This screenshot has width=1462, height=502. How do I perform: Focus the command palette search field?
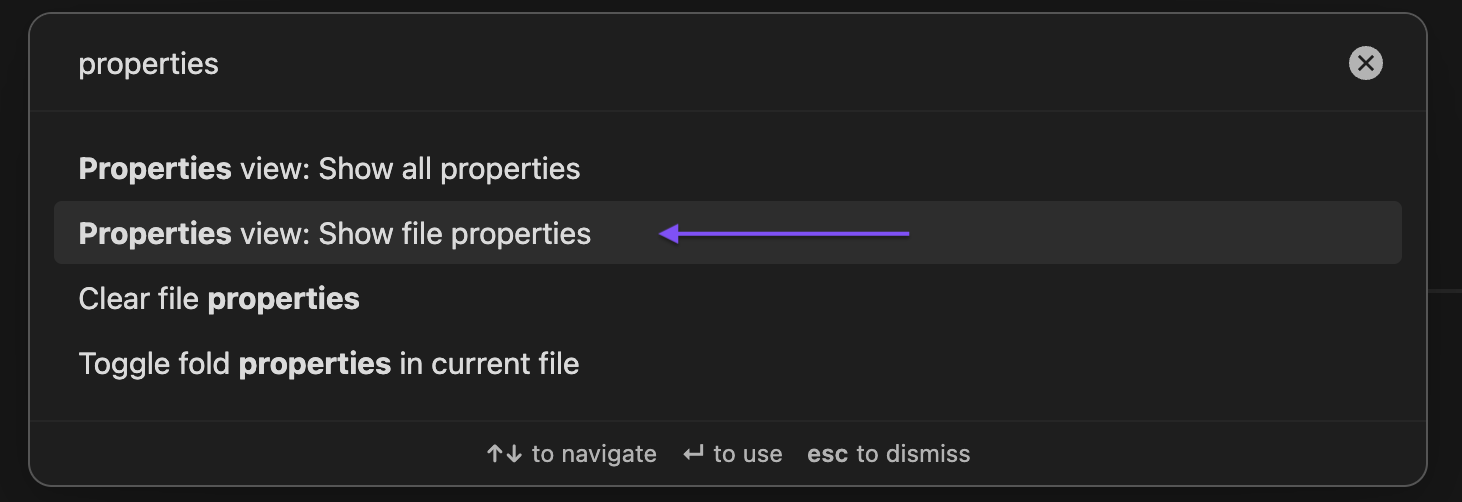700,64
